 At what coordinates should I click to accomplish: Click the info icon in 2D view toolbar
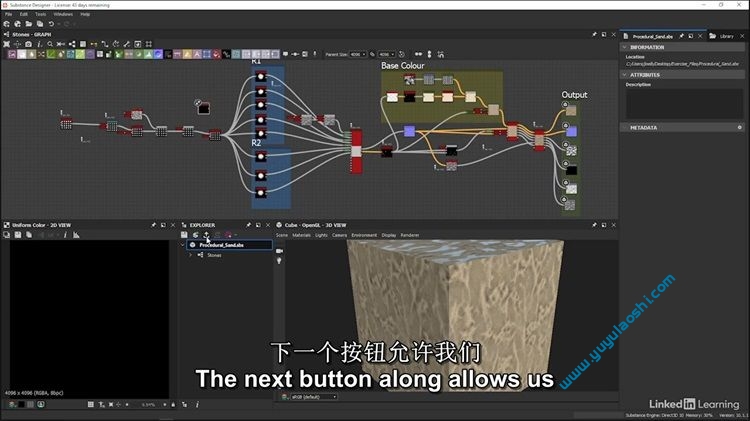65,235
